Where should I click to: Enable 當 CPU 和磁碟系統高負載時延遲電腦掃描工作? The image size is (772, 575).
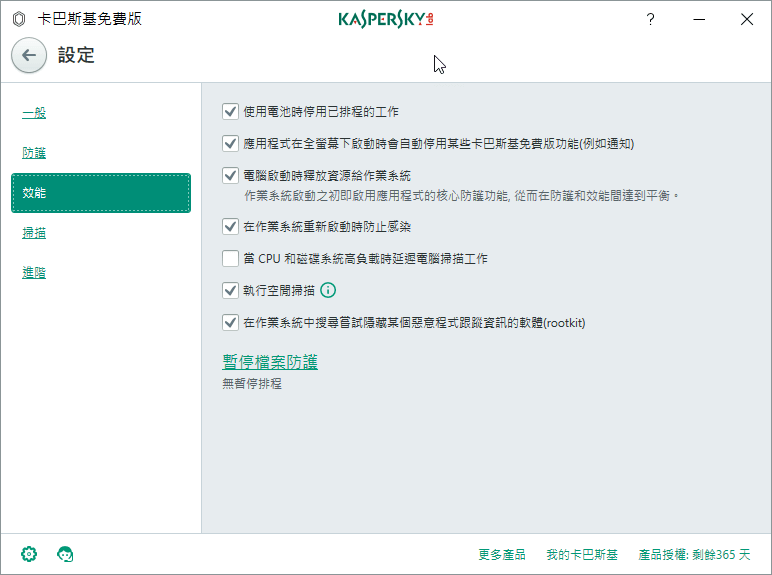(230, 259)
